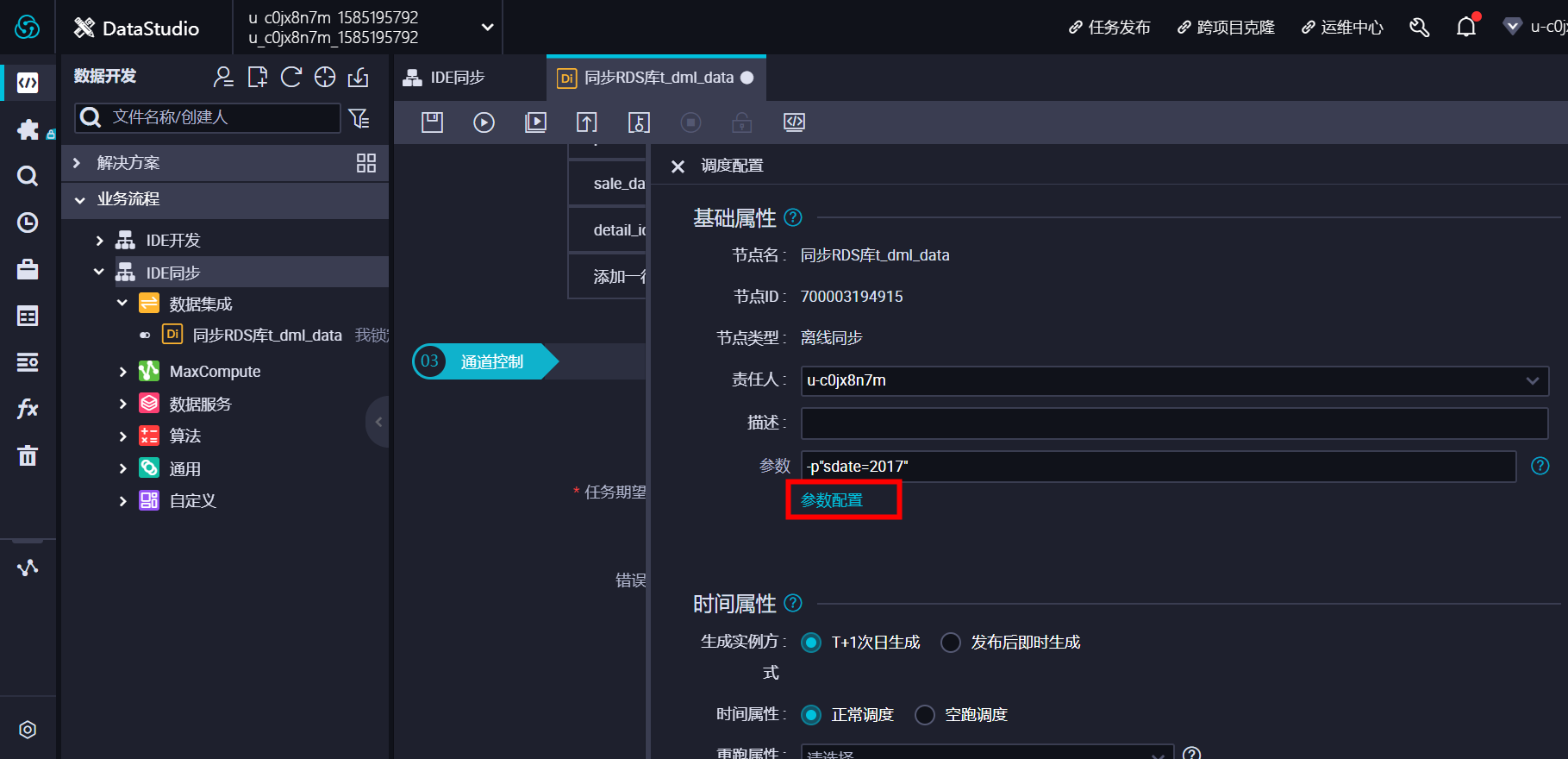1568x759 pixels.
Task: Click the locate target icon in 数据开发 header
Action: pos(325,77)
